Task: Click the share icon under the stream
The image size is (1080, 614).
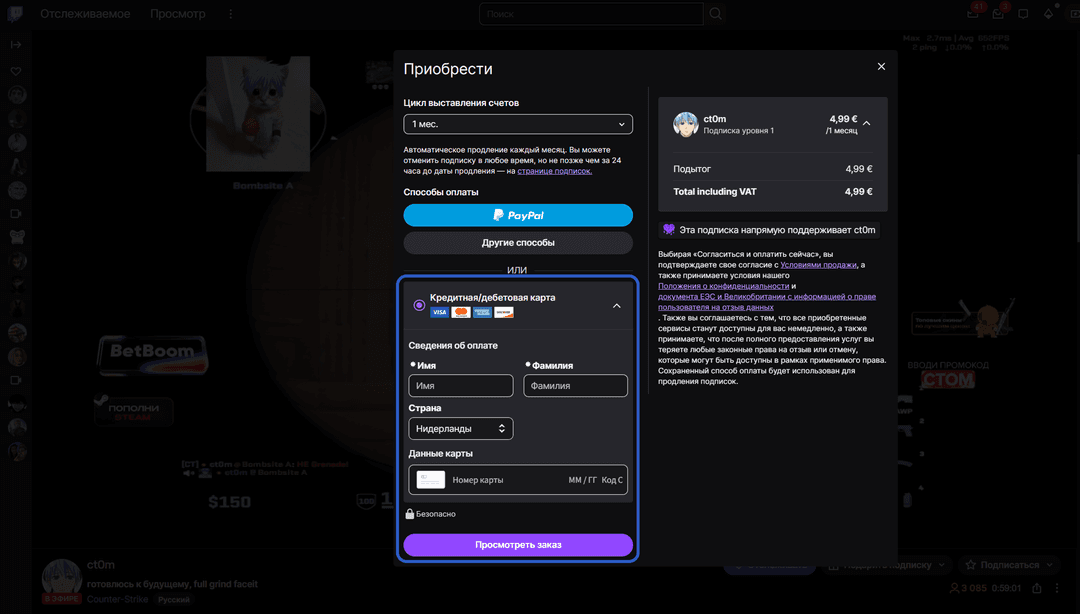Action: (1037, 588)
